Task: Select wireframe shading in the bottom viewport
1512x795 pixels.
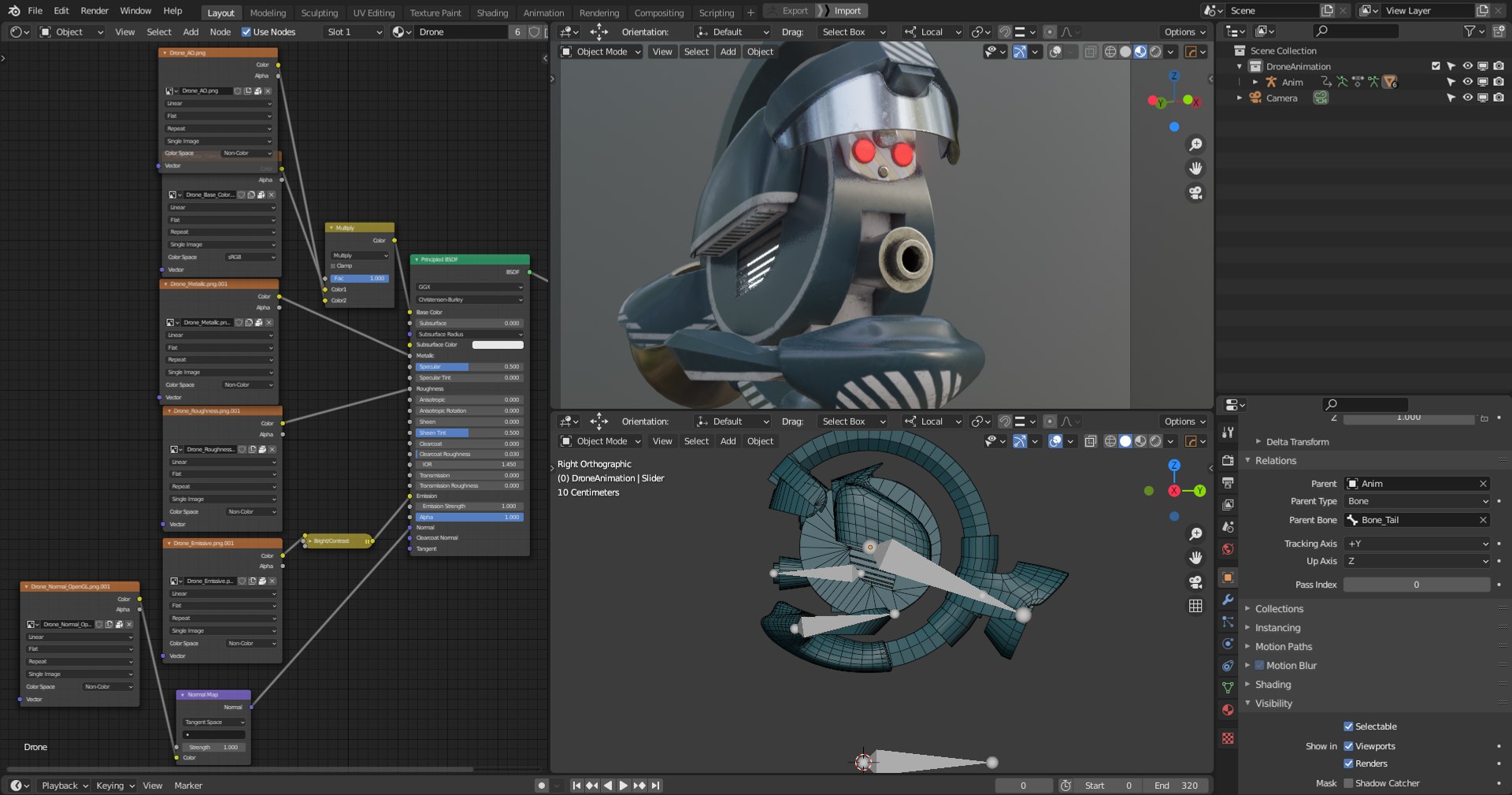Action: click(x=1110, y=441)
